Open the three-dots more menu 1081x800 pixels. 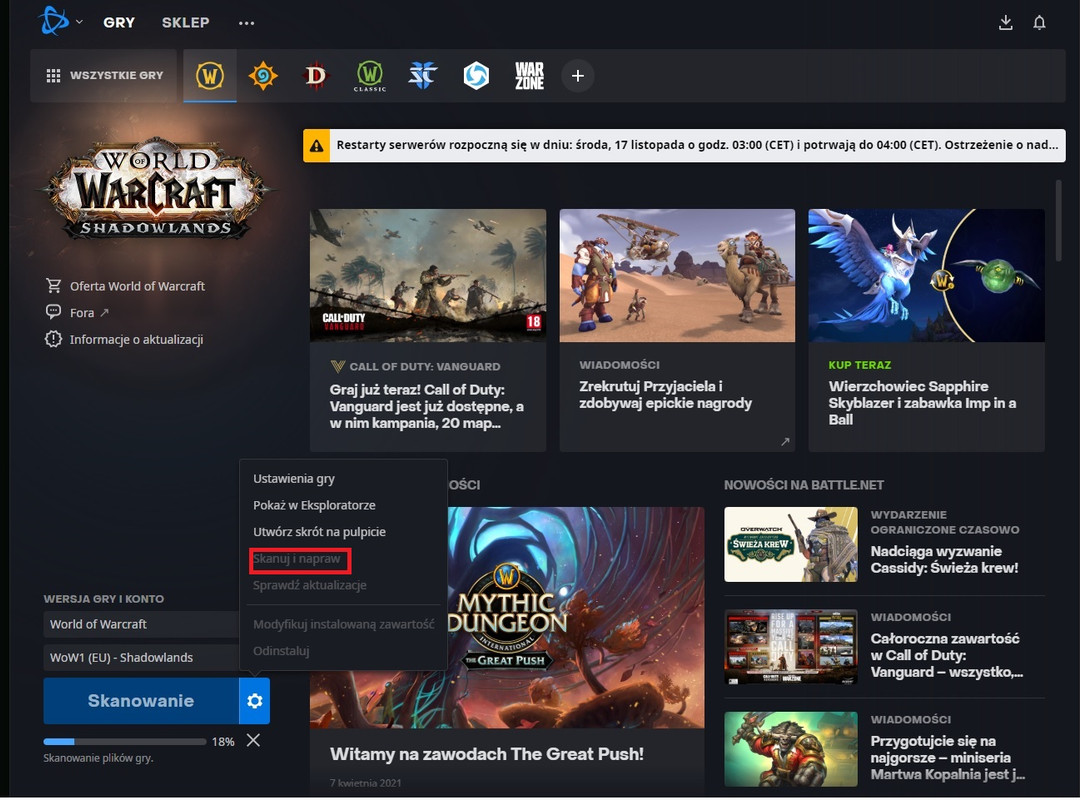coord(246,23)
